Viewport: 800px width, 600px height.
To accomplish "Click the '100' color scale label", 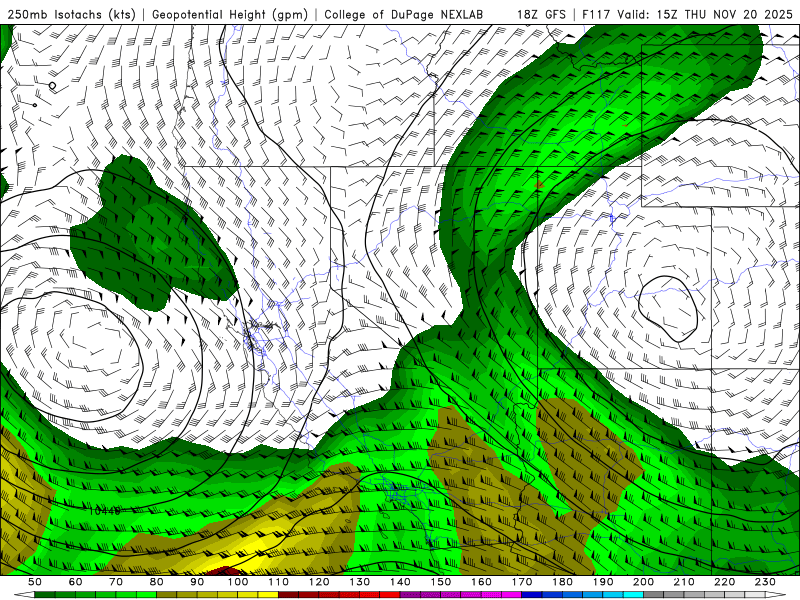I will (238, 582).
